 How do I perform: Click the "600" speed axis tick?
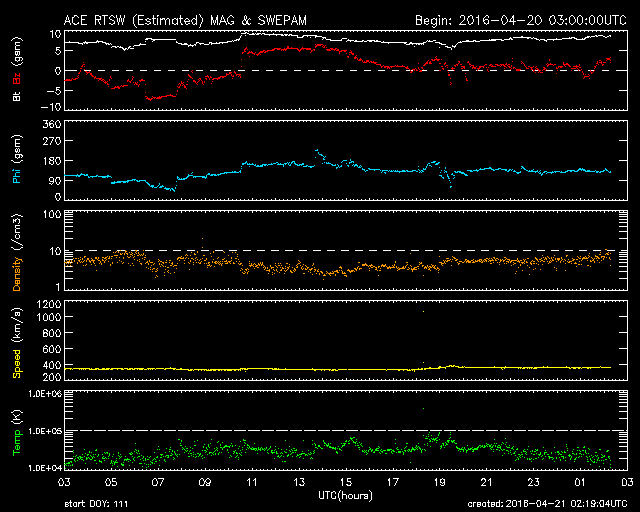click(52, 349)
